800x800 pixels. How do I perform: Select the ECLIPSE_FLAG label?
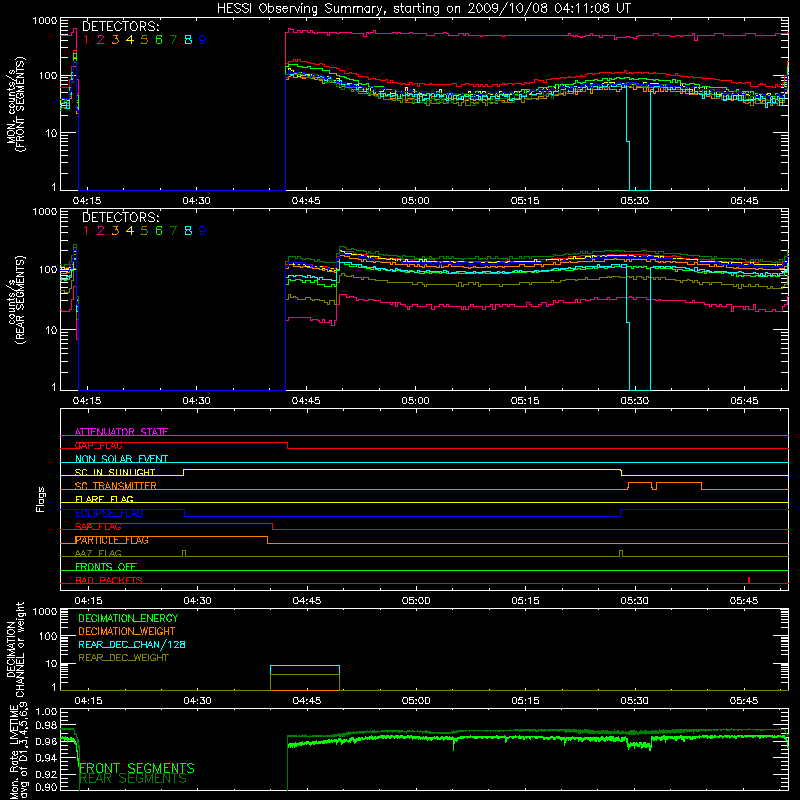(109, 513)
